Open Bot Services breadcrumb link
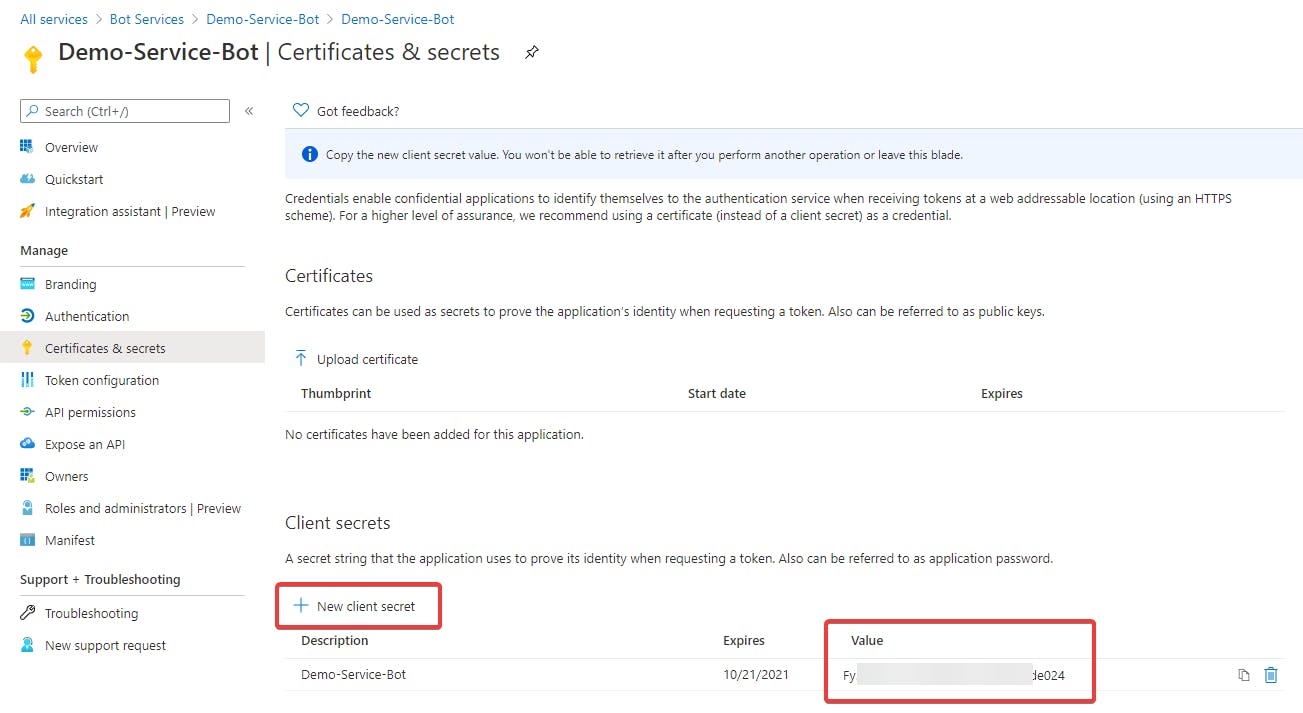This screenshot has width=1303, height=713. coord(147,19)
